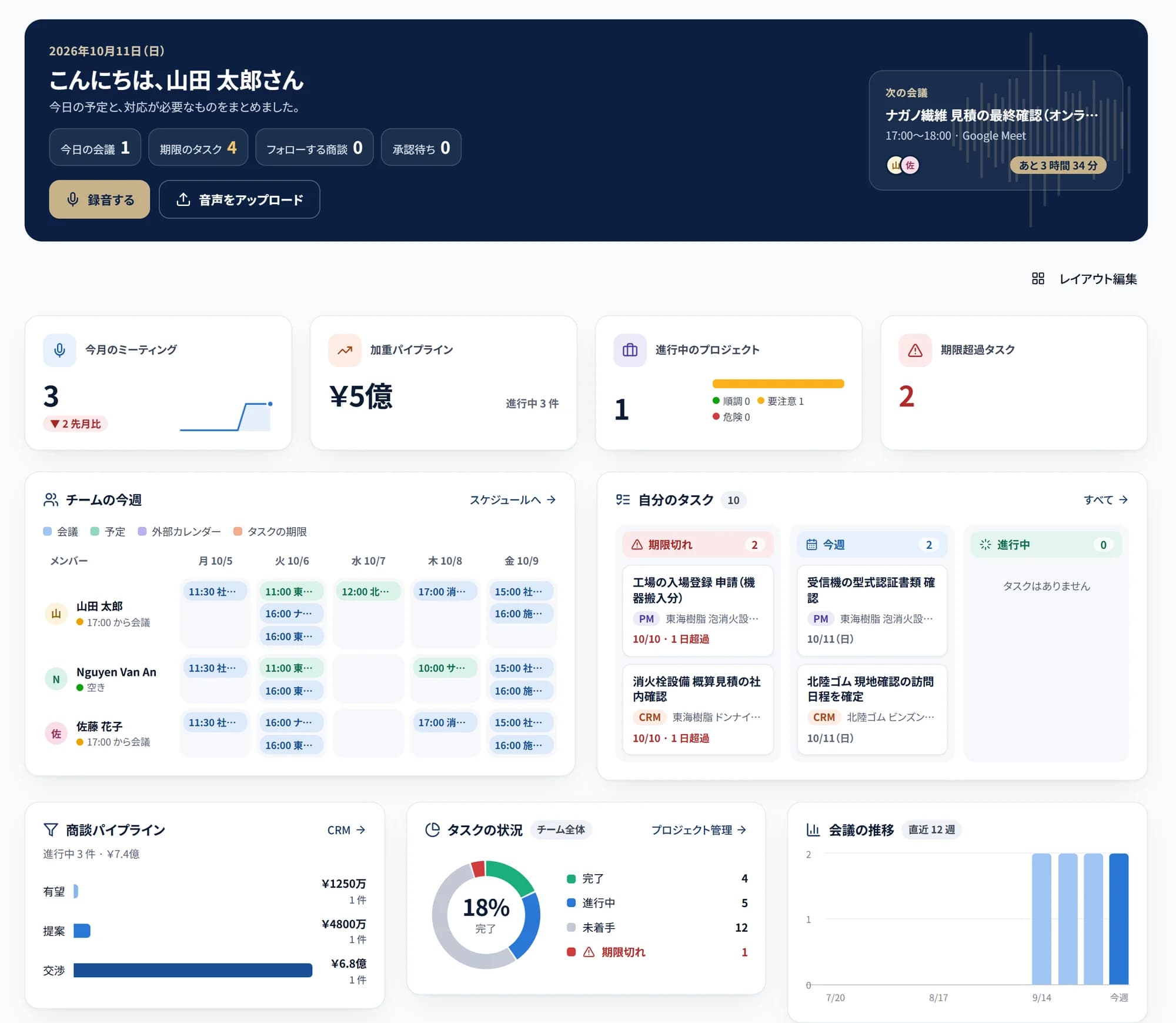Screen dimensions: 1176x1023
Task: Click the pie chart icon beside タスクの状況
Action: pyautogui.click(x=432, y=829)
